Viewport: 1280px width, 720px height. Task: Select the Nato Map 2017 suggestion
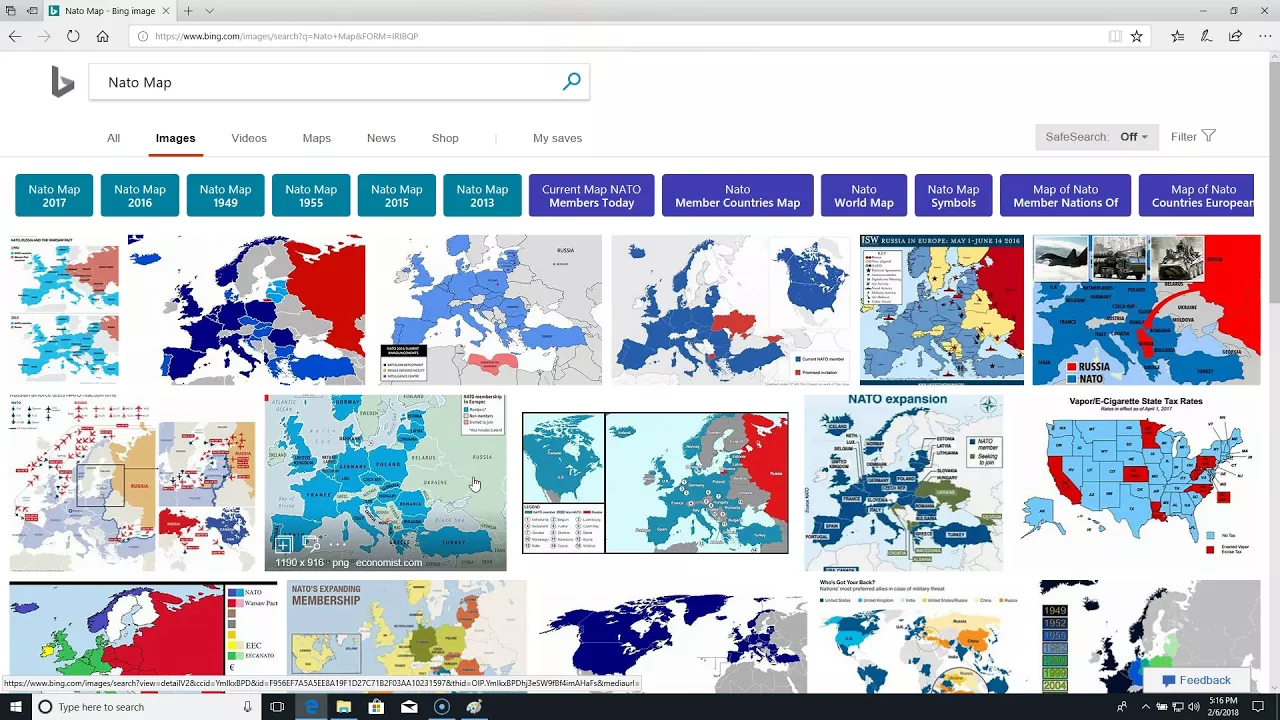(x=54, y=196)
